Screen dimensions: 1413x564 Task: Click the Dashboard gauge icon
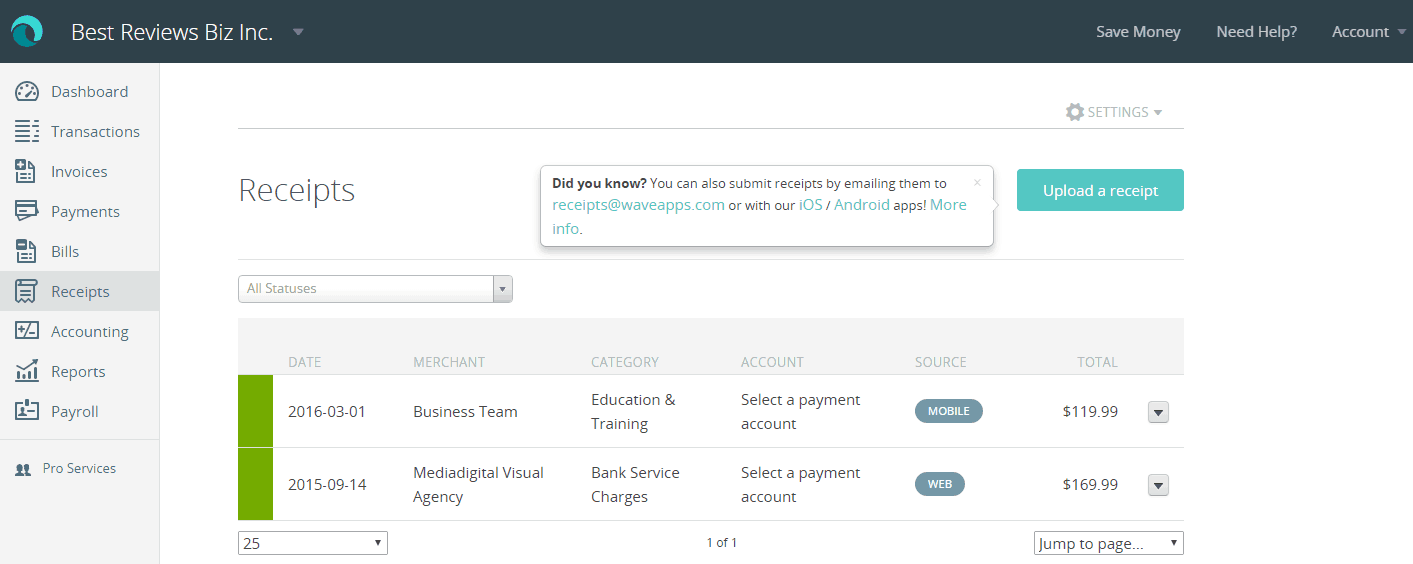click(x=27, y=91)
